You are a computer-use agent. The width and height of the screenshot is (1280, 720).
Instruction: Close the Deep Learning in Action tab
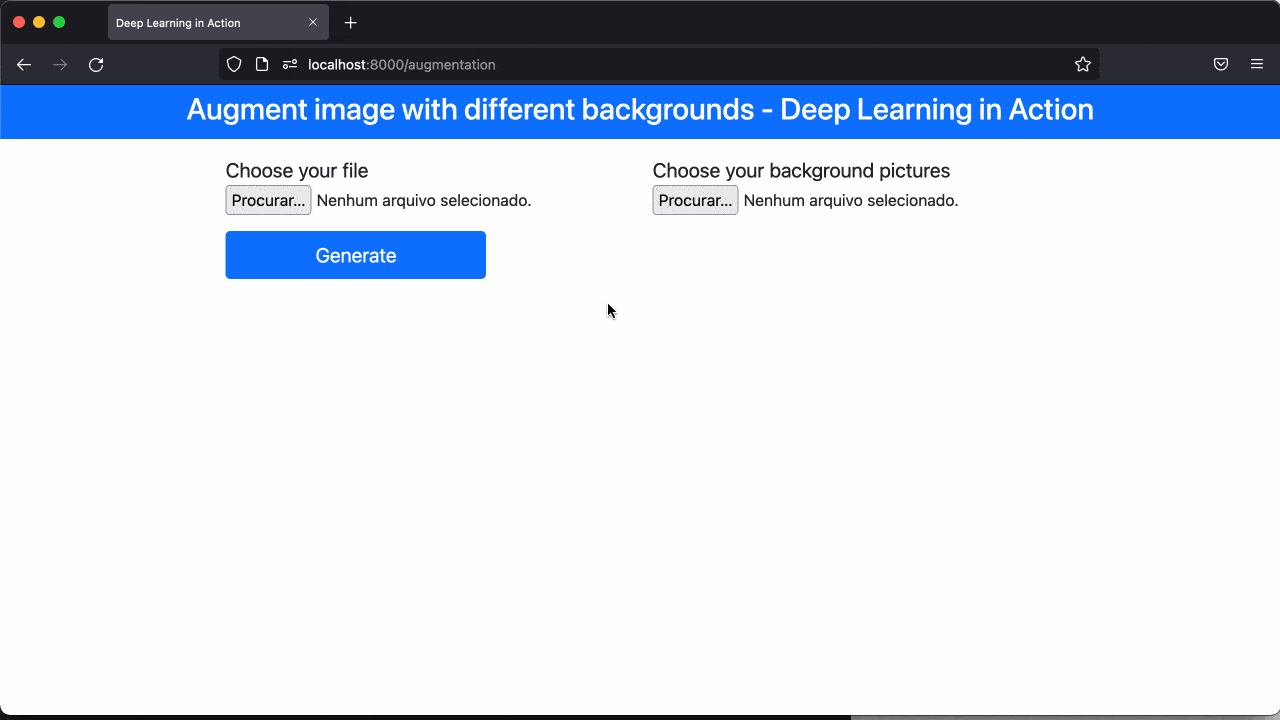pyautogui.click(x=312, y=22)
